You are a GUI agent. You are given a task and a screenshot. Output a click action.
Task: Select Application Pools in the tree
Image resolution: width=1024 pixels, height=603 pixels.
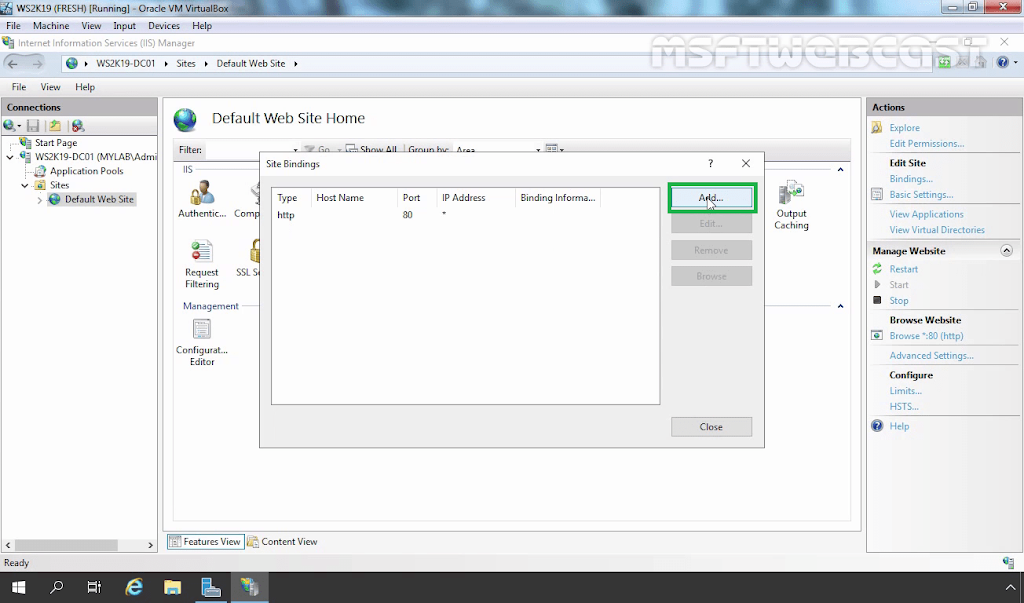(86, 171)
